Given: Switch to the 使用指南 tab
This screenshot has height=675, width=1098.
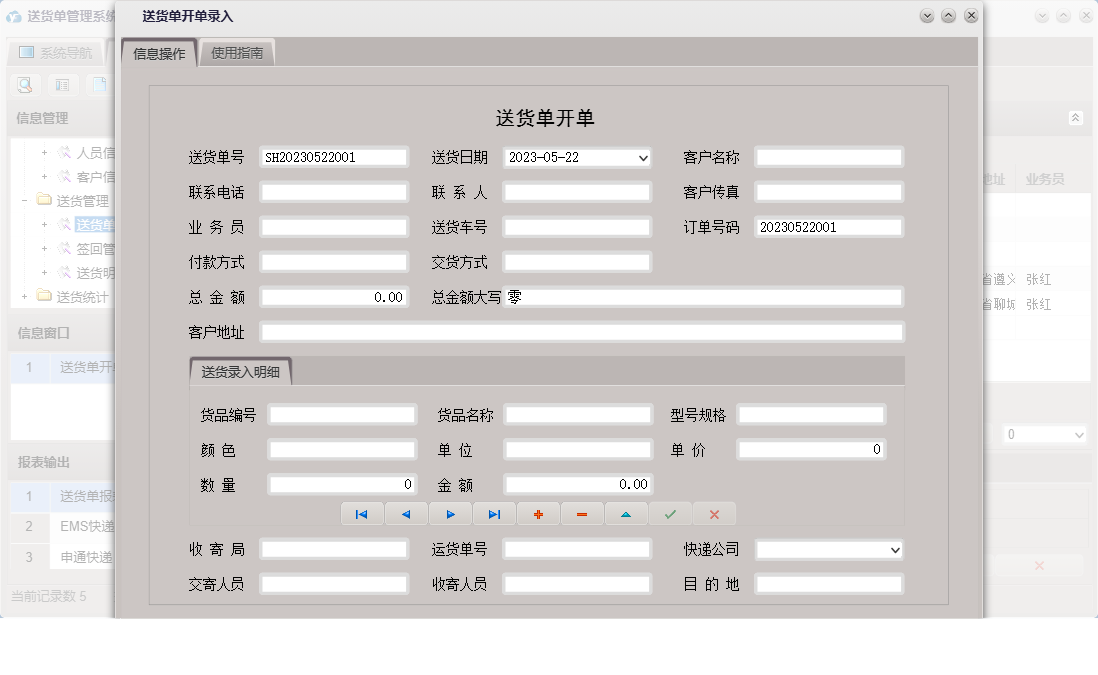Looking at the screenshot, I should (x=237, y=51).
